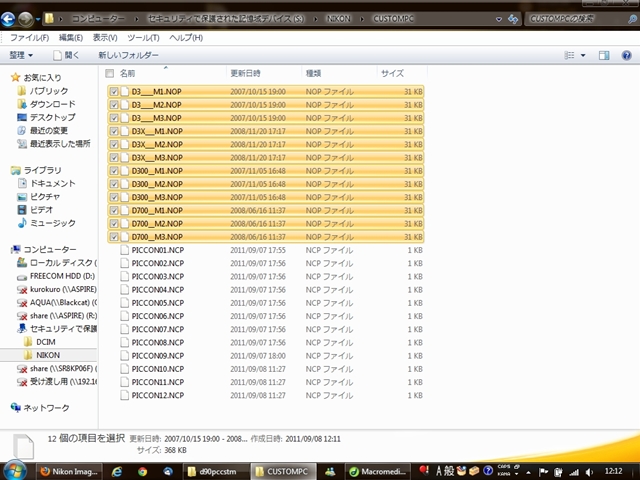Collapse the コンピューター tree node
The image size is (640, 480).
click(x=13, y=249)
